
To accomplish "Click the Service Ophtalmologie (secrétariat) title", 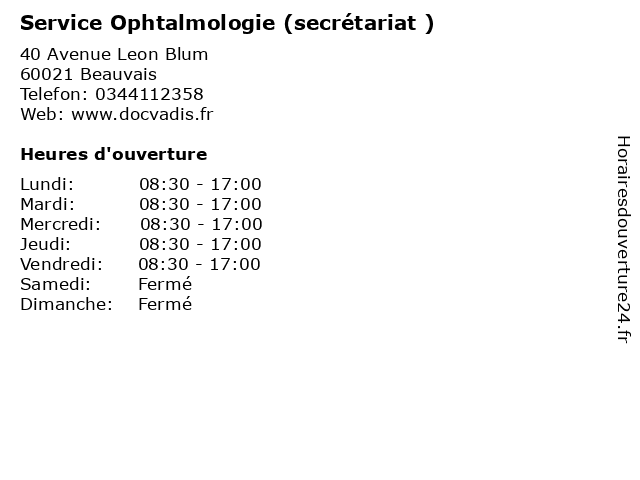I will pos(227,23).
